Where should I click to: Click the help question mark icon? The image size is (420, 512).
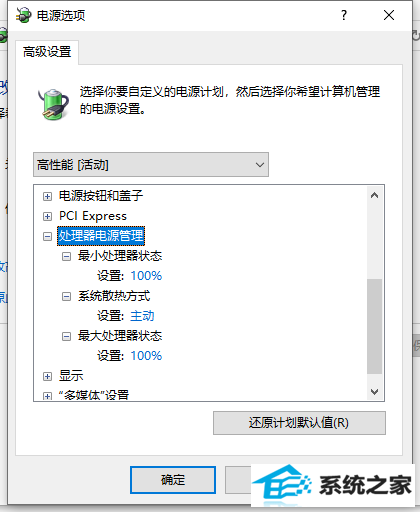tap(344, 15)
